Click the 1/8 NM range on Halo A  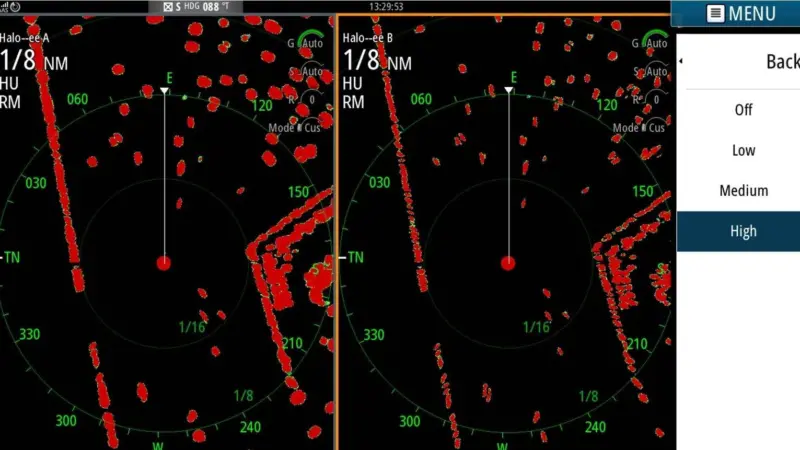[34, 61]
